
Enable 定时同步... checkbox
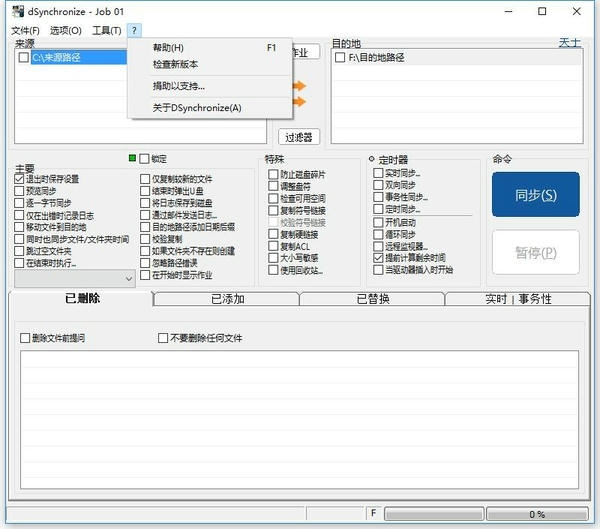point(378,209)
